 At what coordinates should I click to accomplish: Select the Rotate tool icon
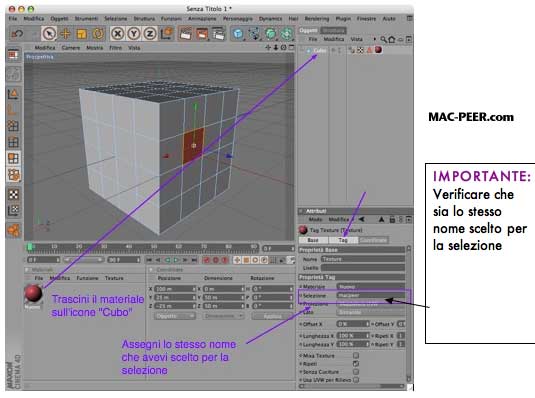pos(98,33)
